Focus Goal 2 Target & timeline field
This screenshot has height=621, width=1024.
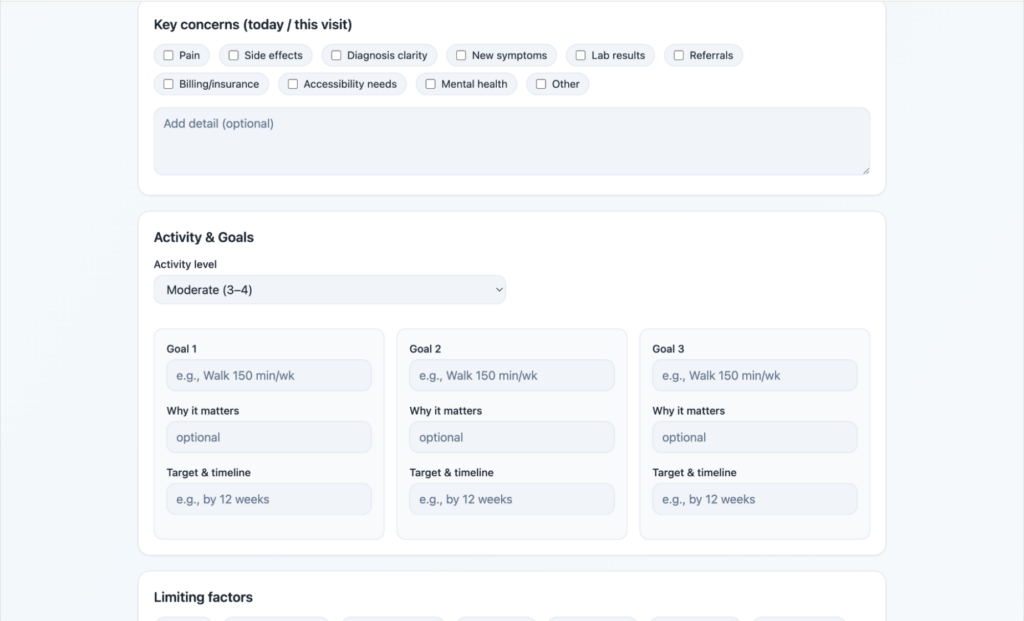(511, 499)
